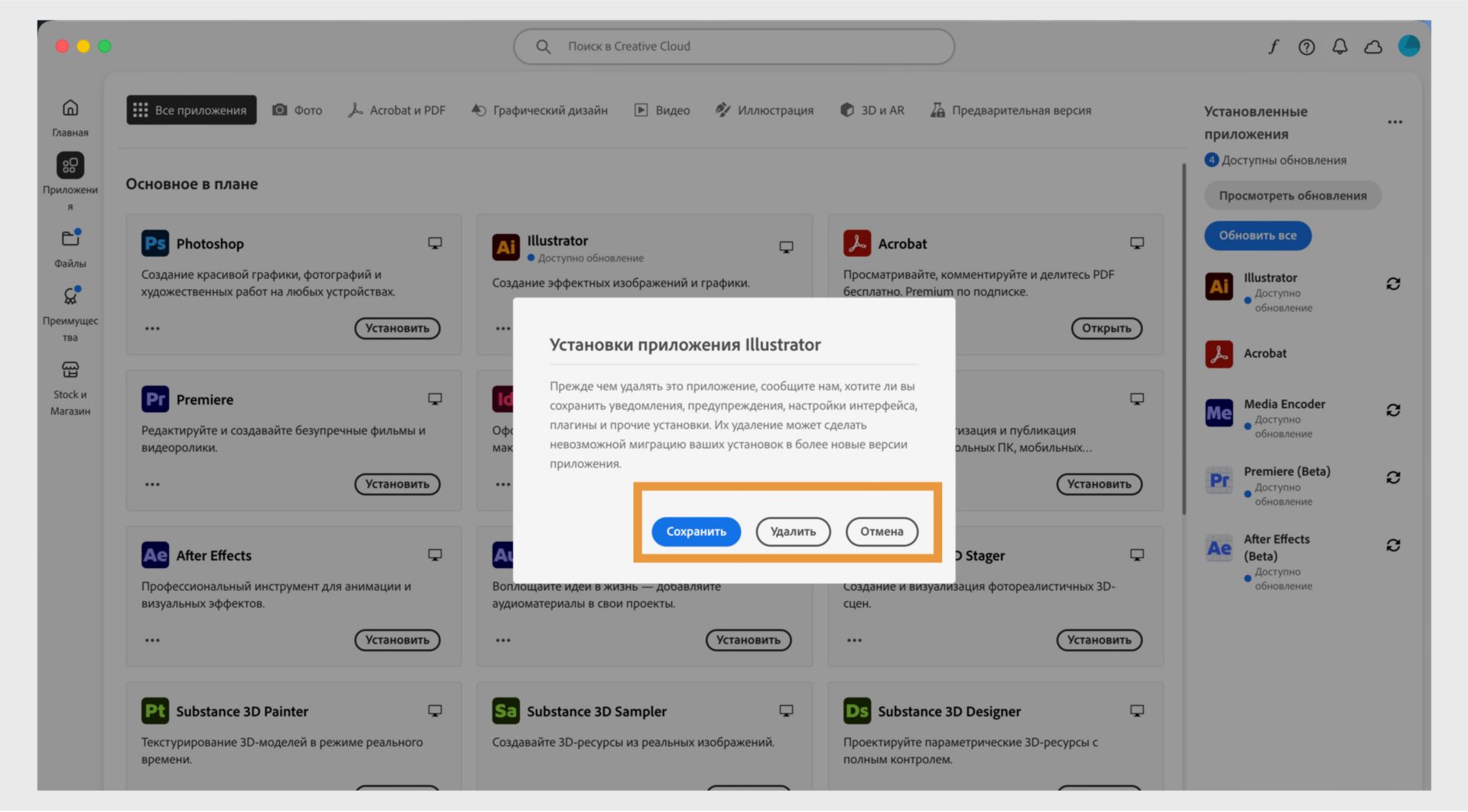Open the more options dots on Stager card
Image resolution: width=1468 pixels, height=812 pixels.
point(854,641)
